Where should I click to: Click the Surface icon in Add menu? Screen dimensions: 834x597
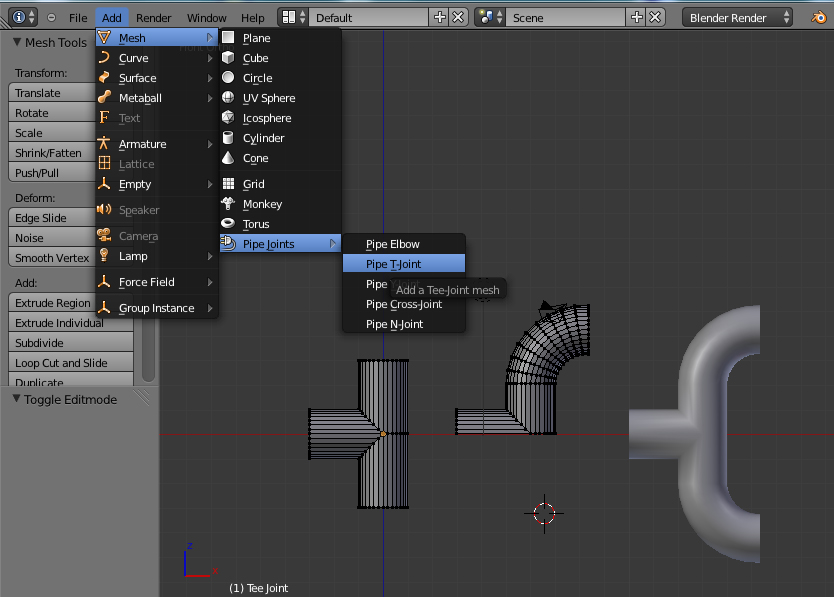click(x=104, y=78)
